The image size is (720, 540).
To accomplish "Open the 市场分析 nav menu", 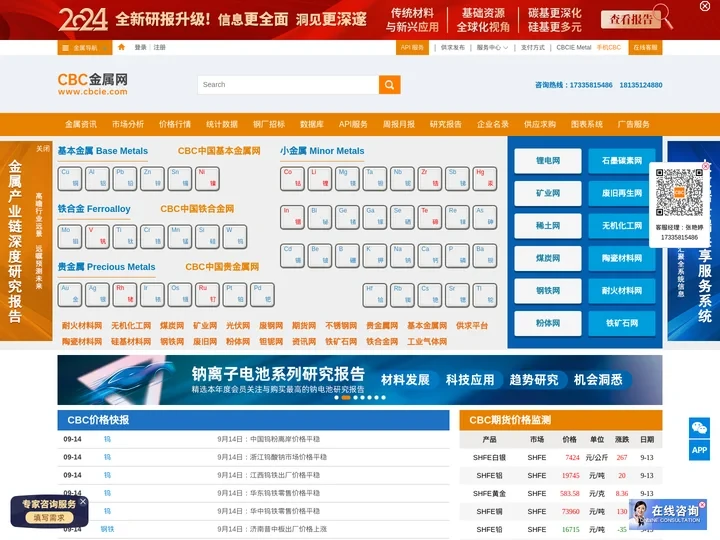I will (128, 124).
